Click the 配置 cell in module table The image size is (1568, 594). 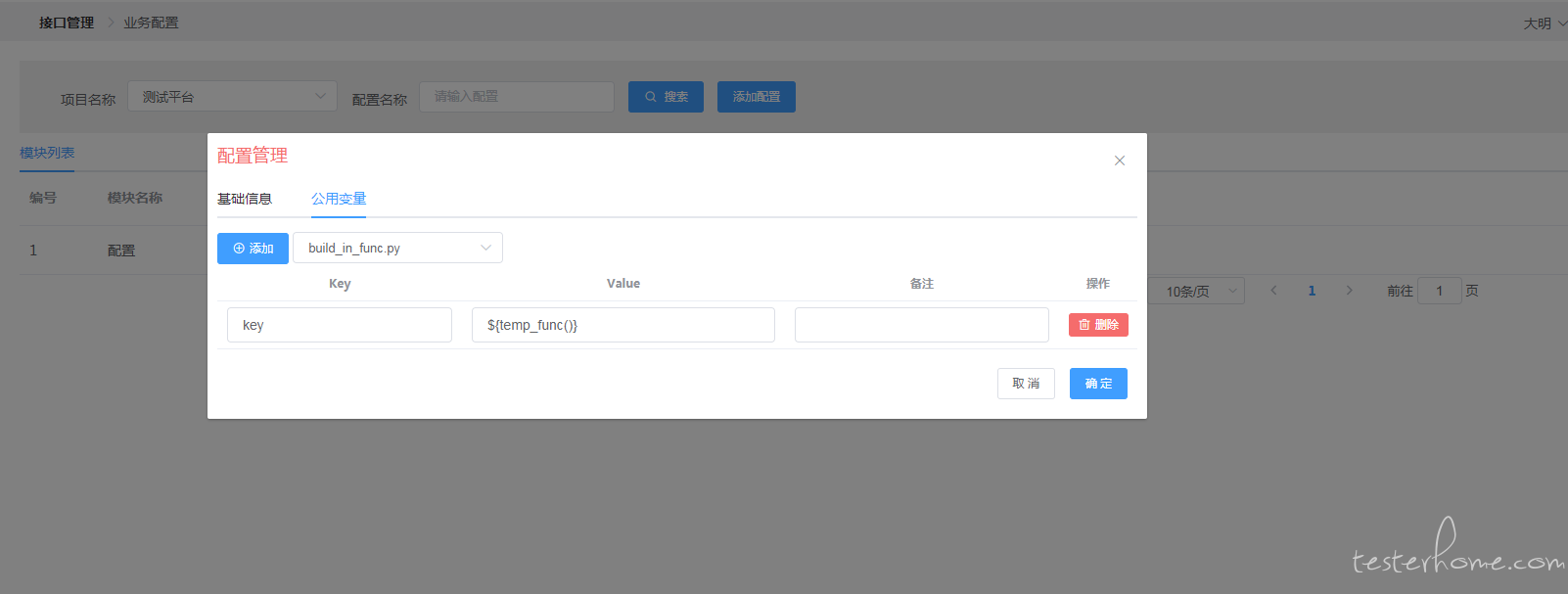coord(121,251)
